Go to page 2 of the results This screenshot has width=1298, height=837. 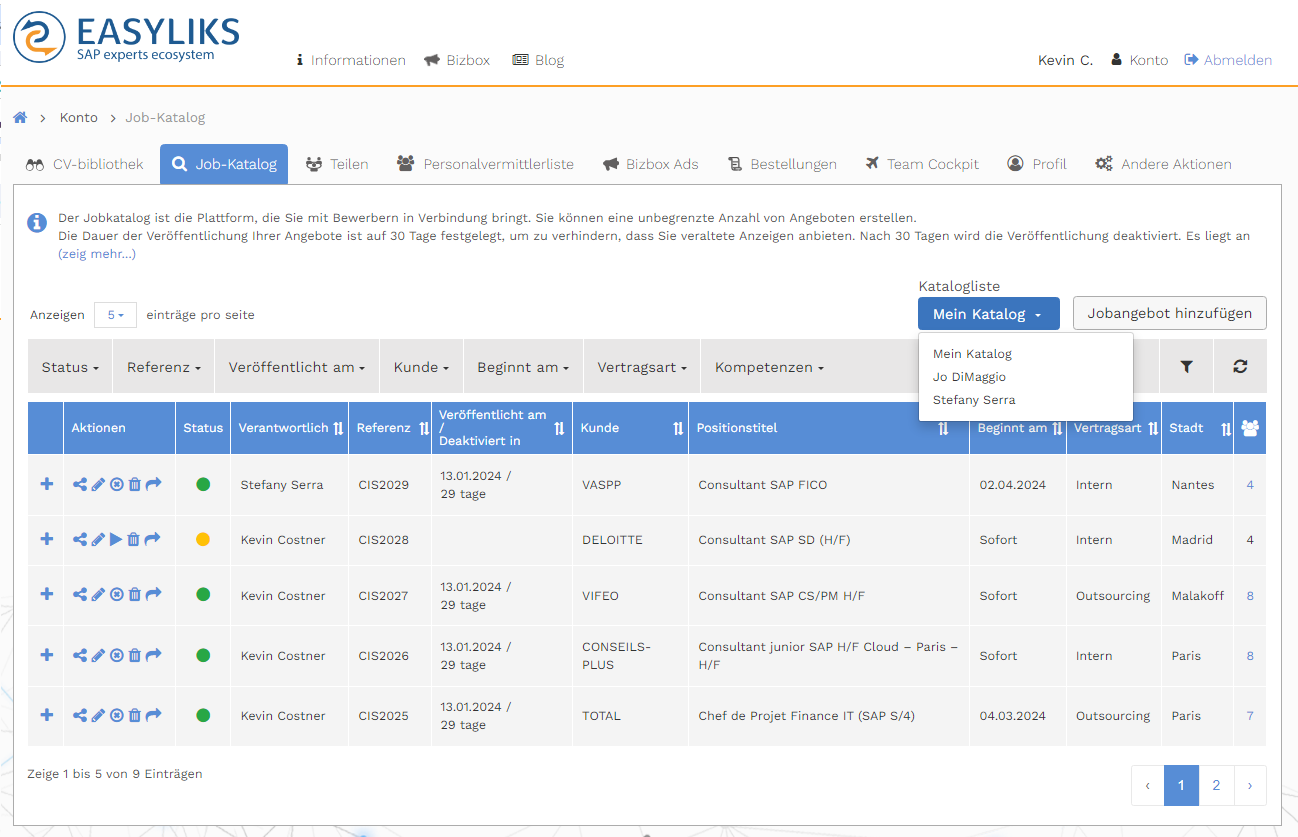pos(1216,786)
